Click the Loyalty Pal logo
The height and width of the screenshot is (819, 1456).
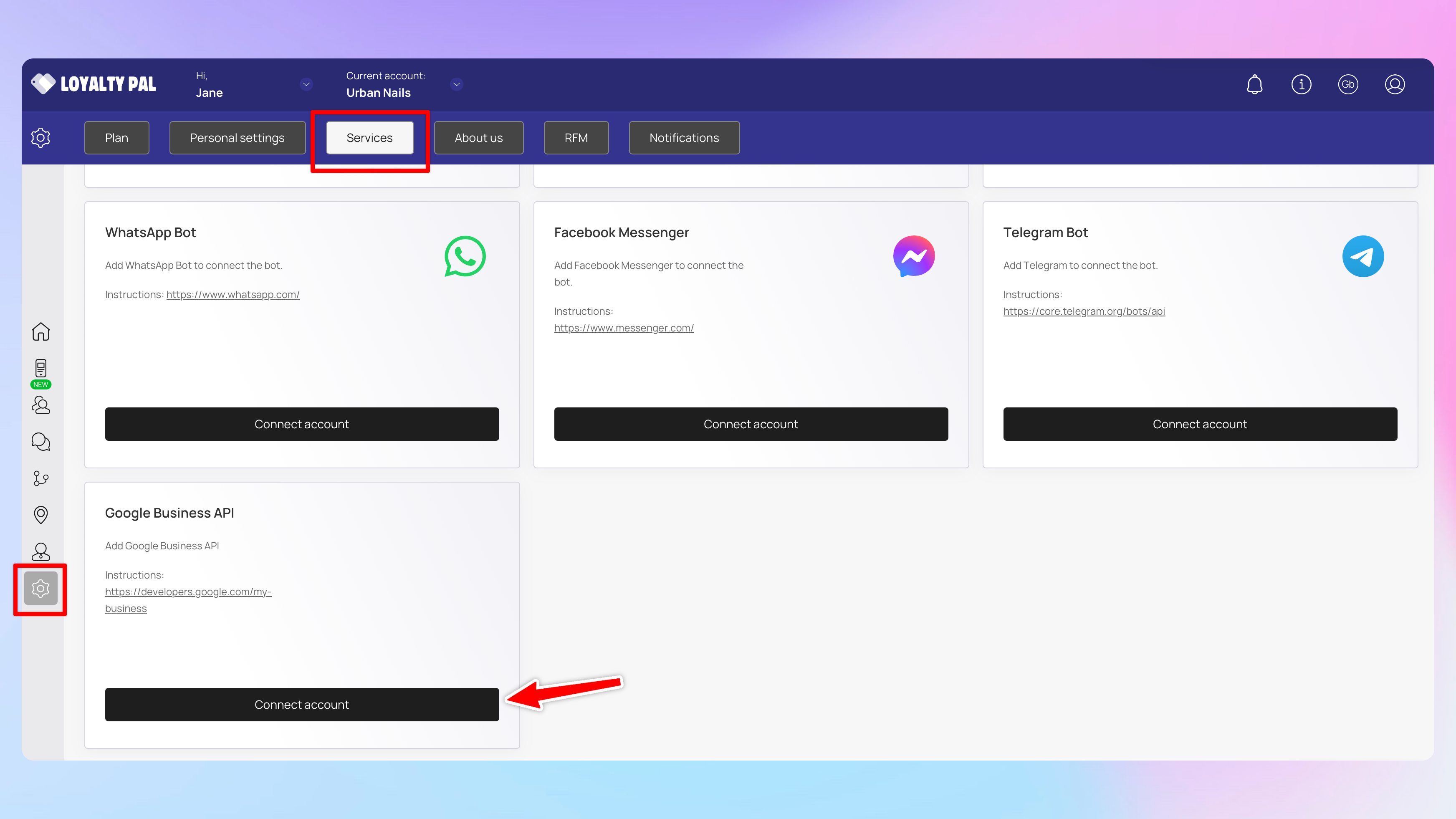[x=94, y=84]
